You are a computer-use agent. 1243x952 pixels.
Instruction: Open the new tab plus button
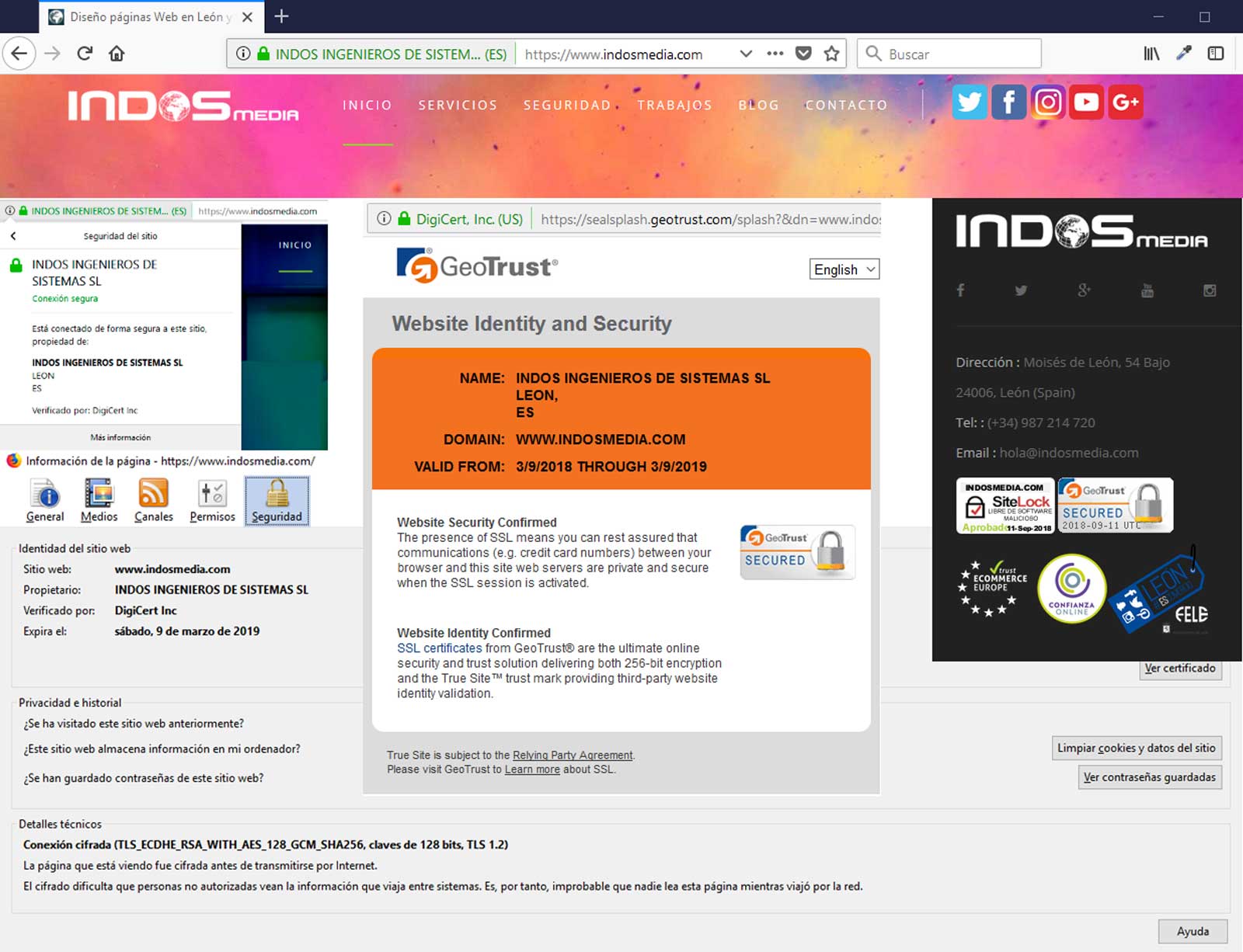[281, 16]
